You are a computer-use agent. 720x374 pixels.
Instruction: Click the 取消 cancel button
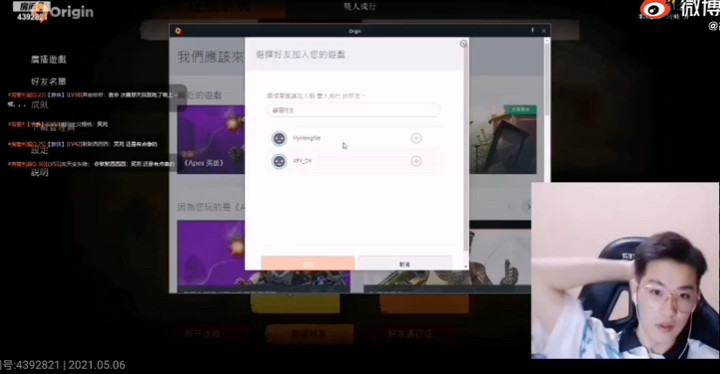(x=405, y=263)
